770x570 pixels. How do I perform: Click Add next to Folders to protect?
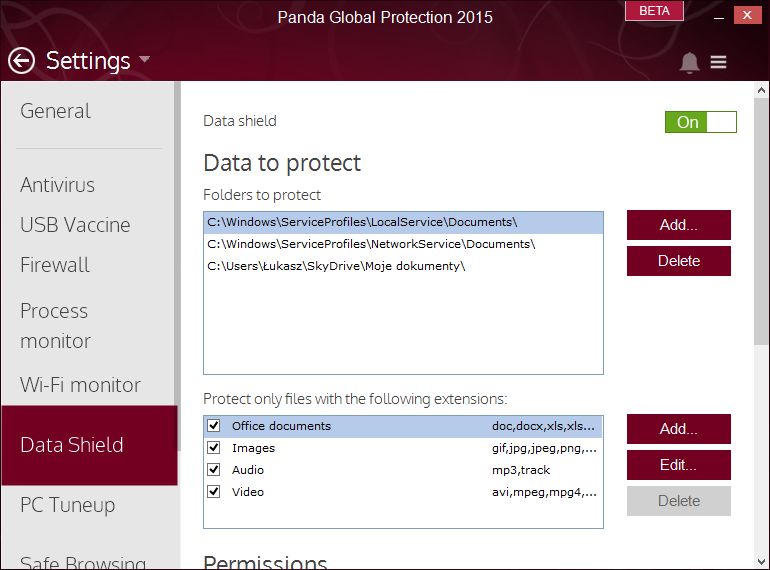(x=679, y=225)
